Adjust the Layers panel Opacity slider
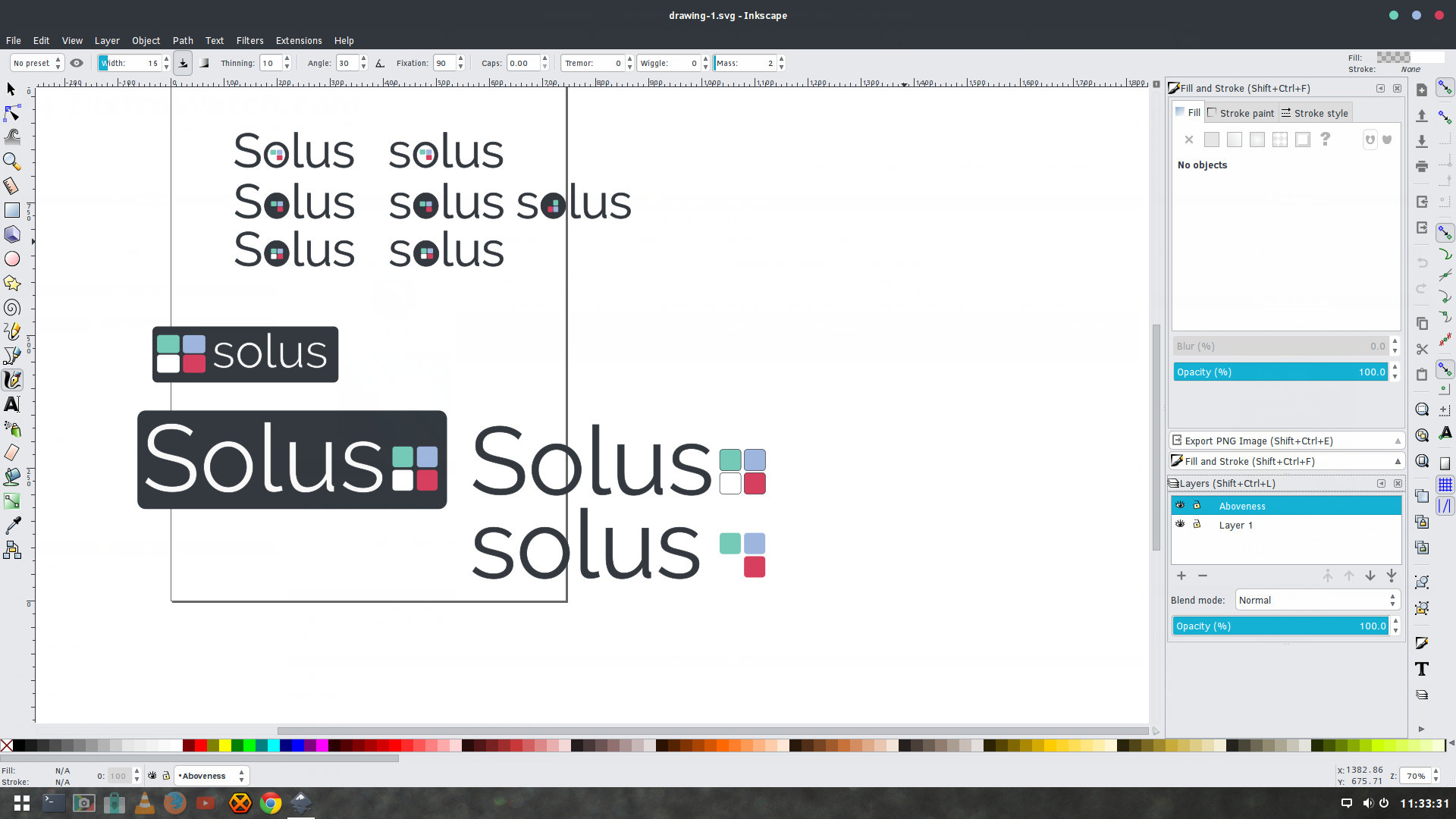This screenshot has width=1456, height=819. coord(1282,626)
